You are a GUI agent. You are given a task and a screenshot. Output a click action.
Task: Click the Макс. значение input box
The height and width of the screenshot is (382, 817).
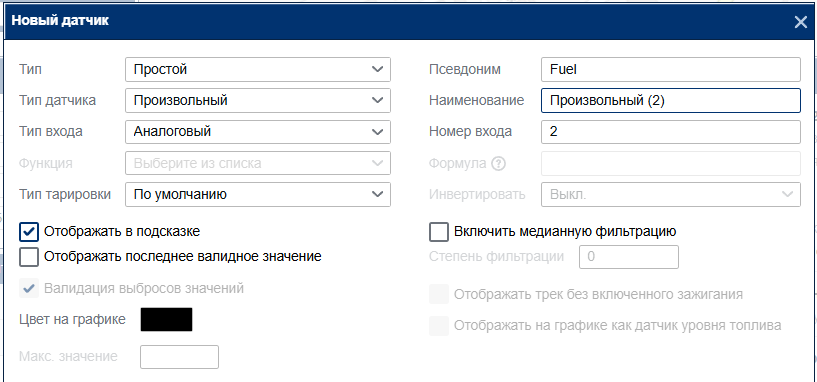click(179, 357)
